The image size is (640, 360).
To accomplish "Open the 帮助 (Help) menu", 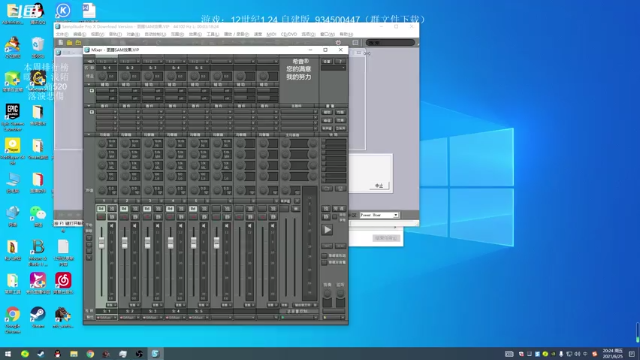I will tap(346, 34).
